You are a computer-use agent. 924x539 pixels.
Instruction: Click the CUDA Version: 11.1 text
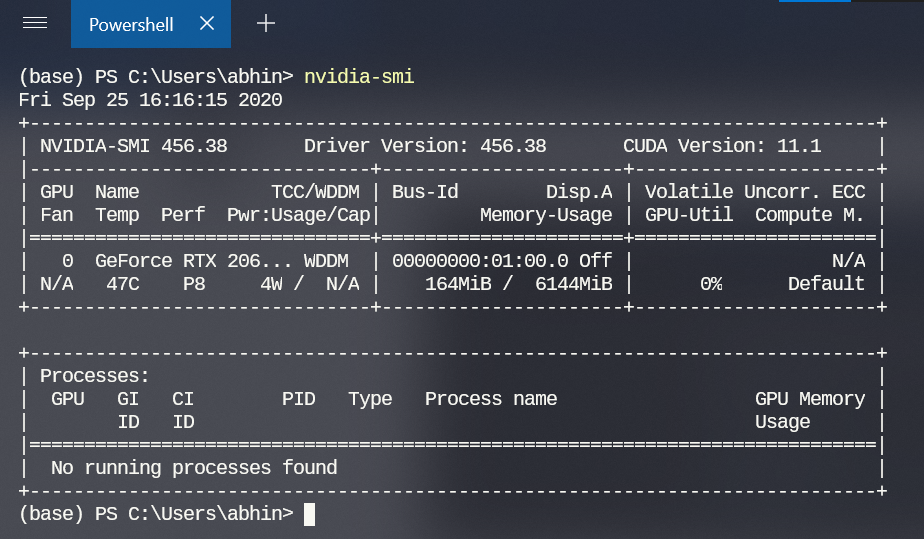[x=721, y=146]
